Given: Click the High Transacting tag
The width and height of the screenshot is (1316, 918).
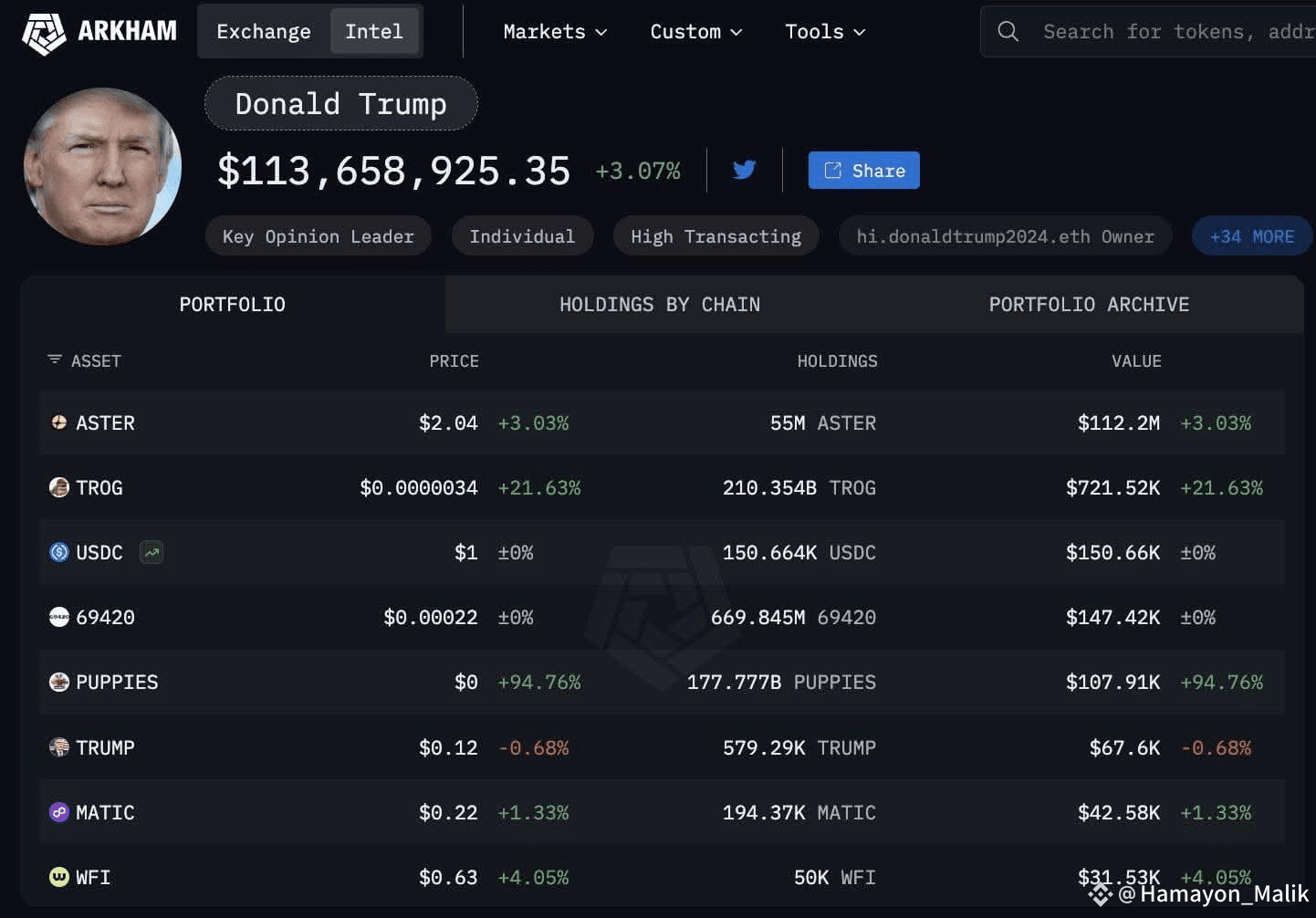Looking at the screenshot, I should (716, 236).
